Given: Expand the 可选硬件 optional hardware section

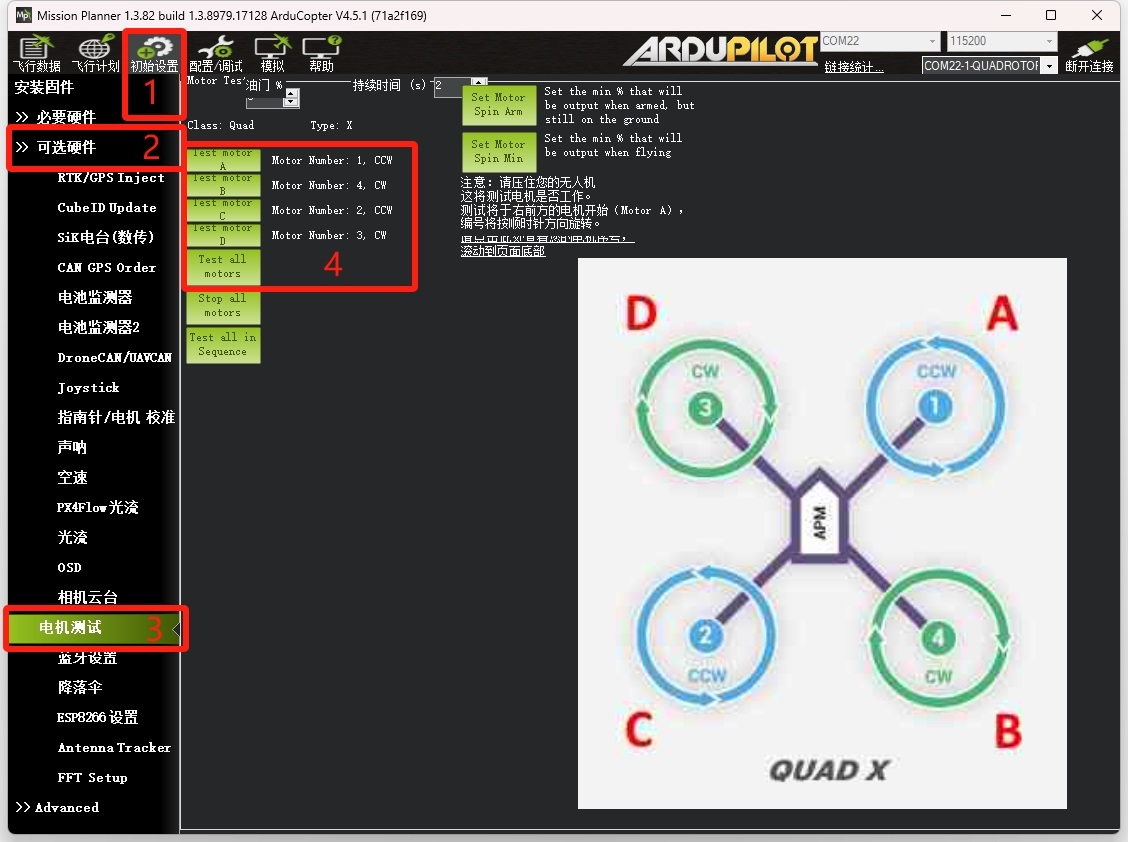Looking at the screenshot, I should click(x=55, y=147).
